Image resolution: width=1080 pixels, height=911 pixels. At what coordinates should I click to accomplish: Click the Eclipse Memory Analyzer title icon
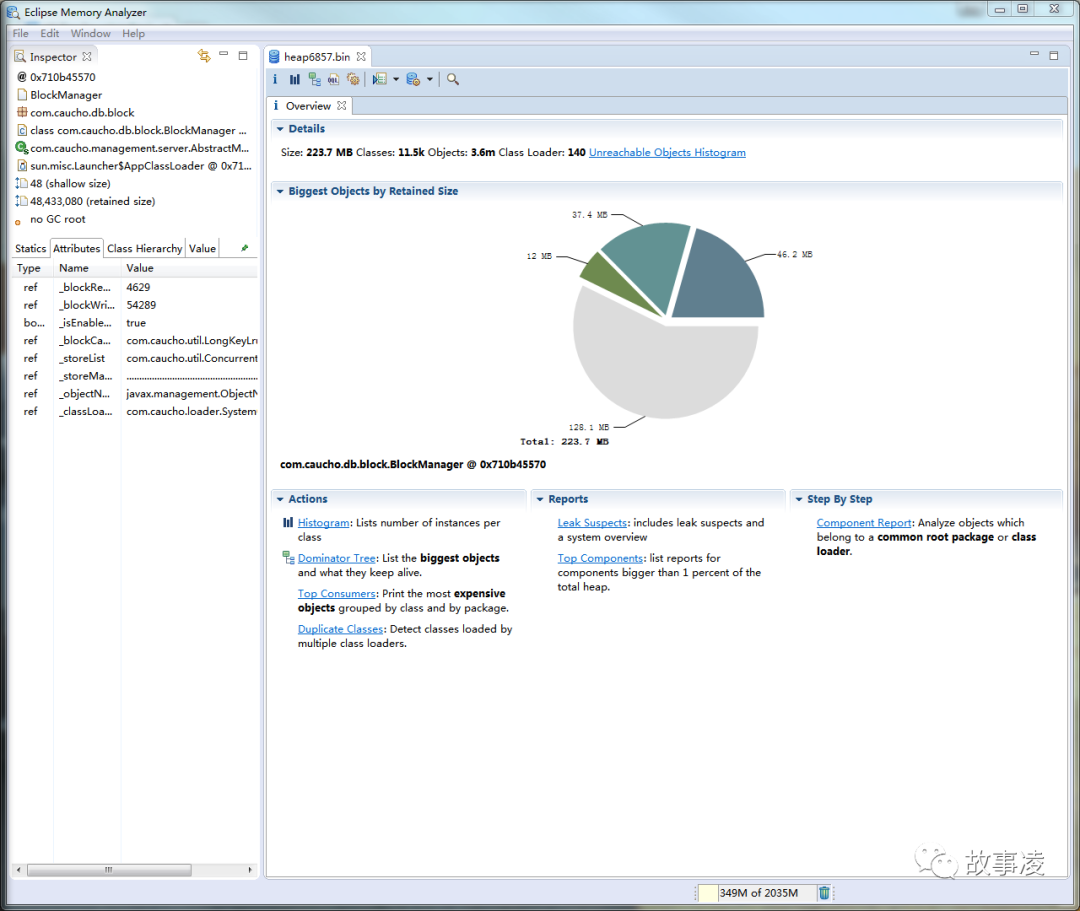tap(13, 12)
